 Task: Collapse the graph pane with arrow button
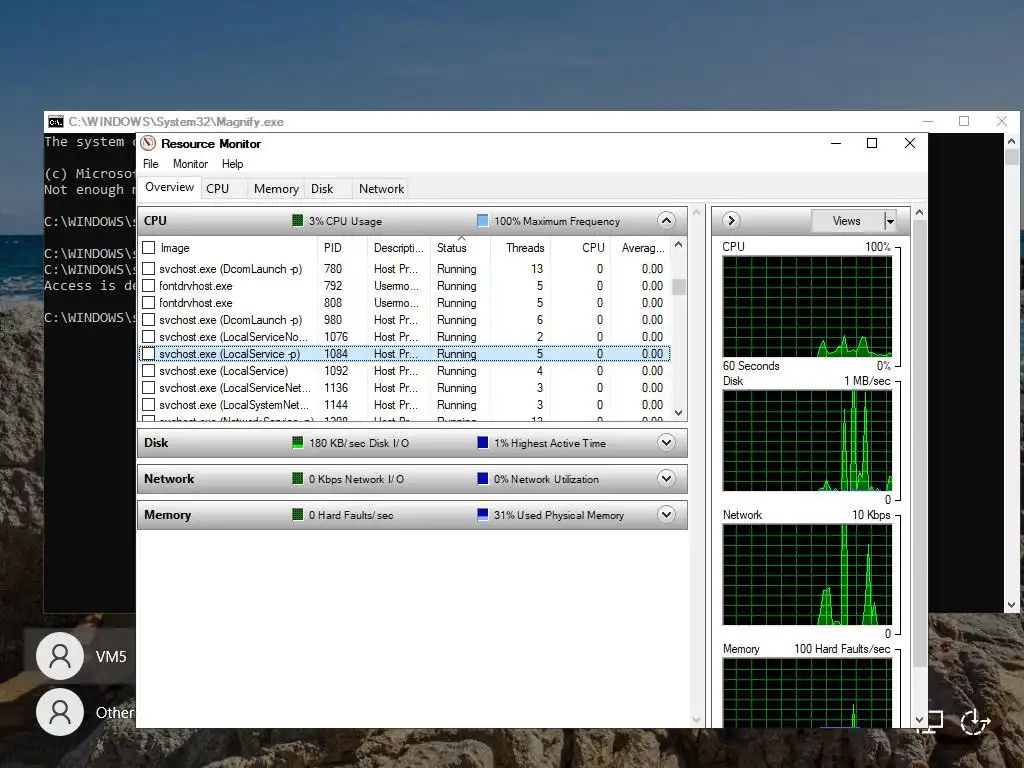731,221
